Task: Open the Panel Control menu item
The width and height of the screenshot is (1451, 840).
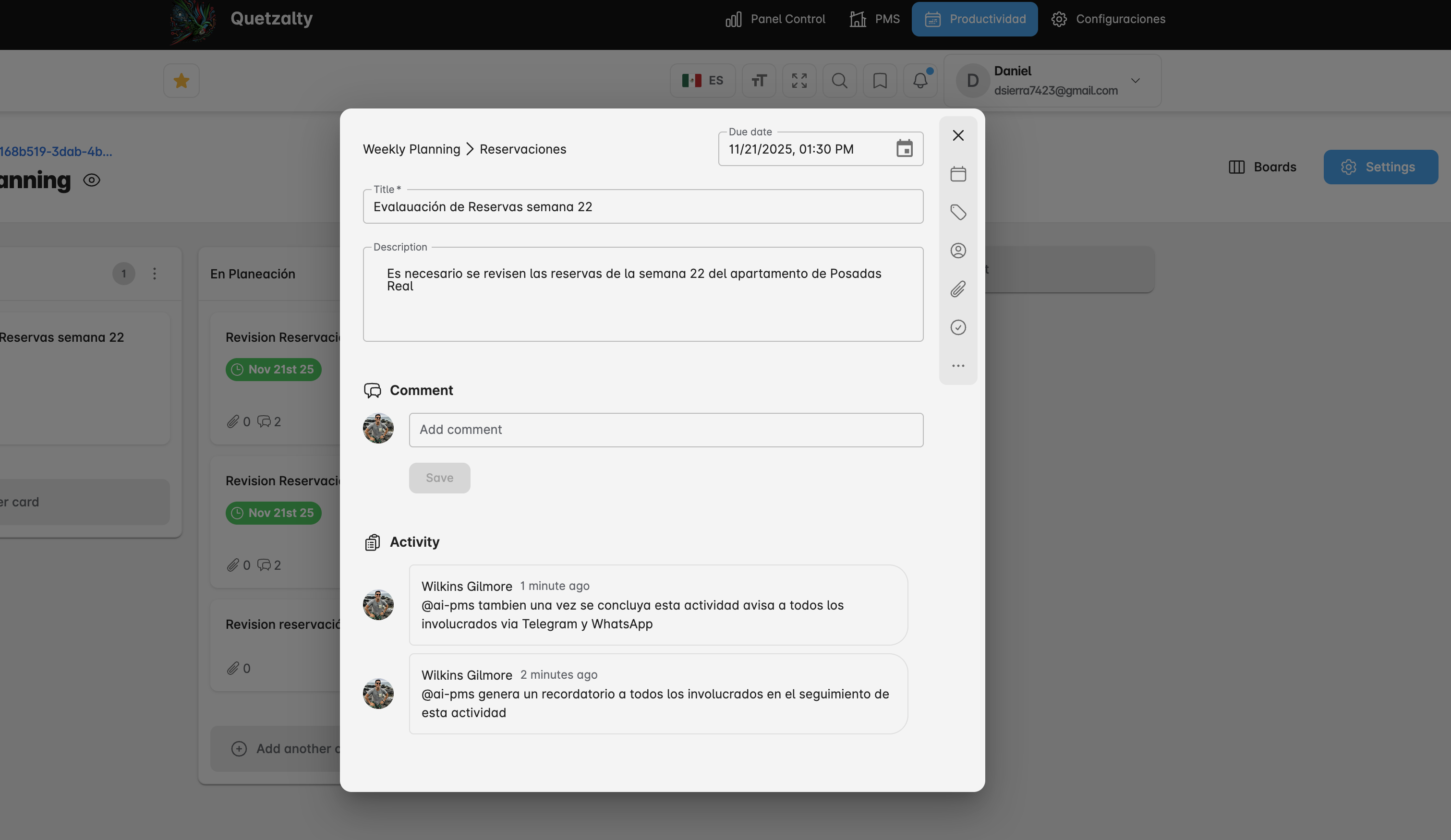Action: [775, 19]
